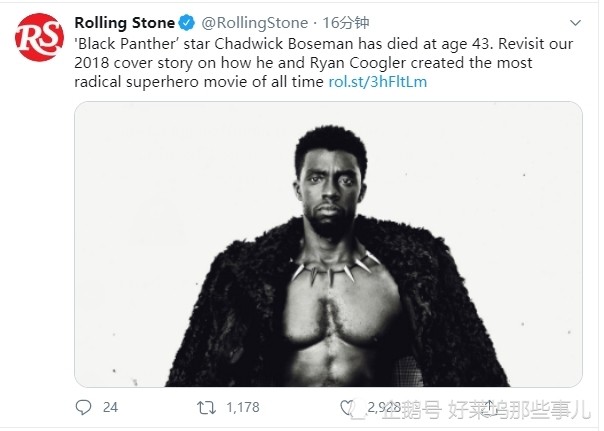Click the penguin watermark logo
The height and width of the screenshot is (431, 604).
357,409
